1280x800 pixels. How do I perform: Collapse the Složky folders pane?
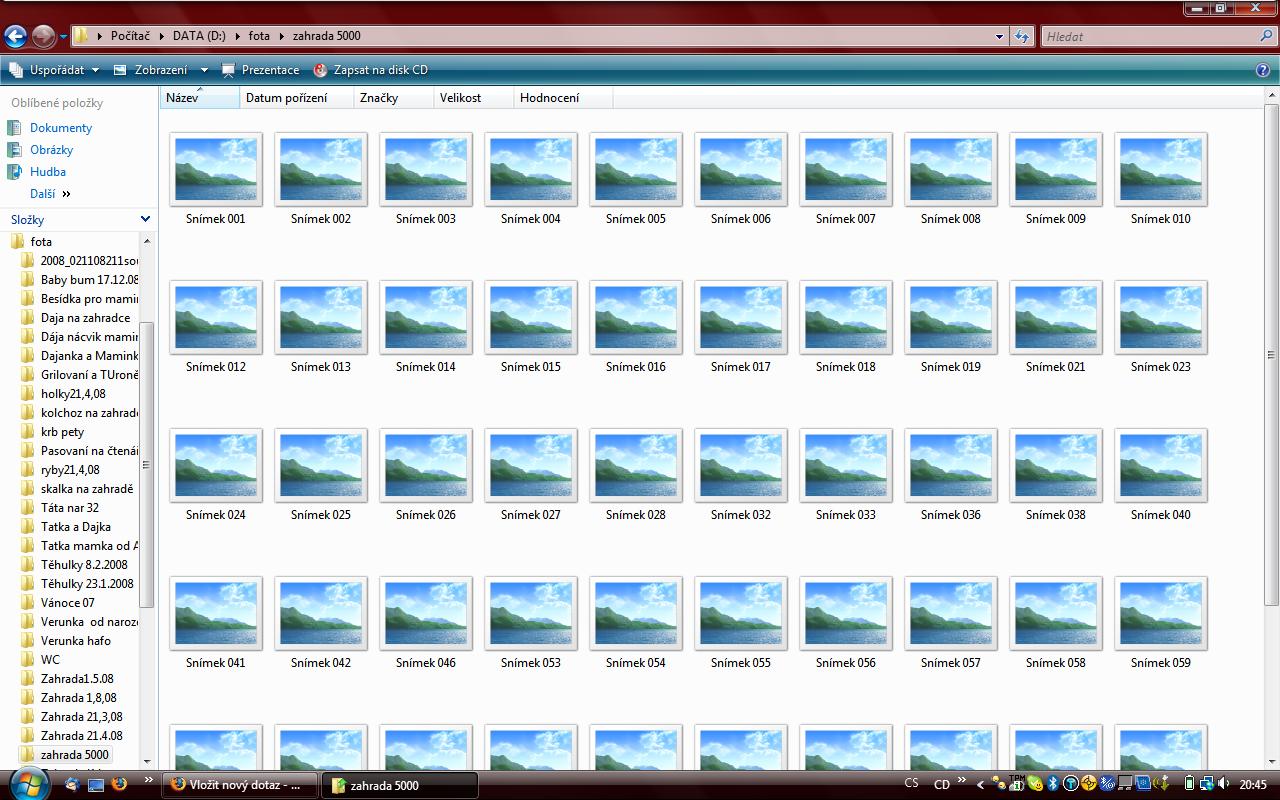tap(145, 219)
